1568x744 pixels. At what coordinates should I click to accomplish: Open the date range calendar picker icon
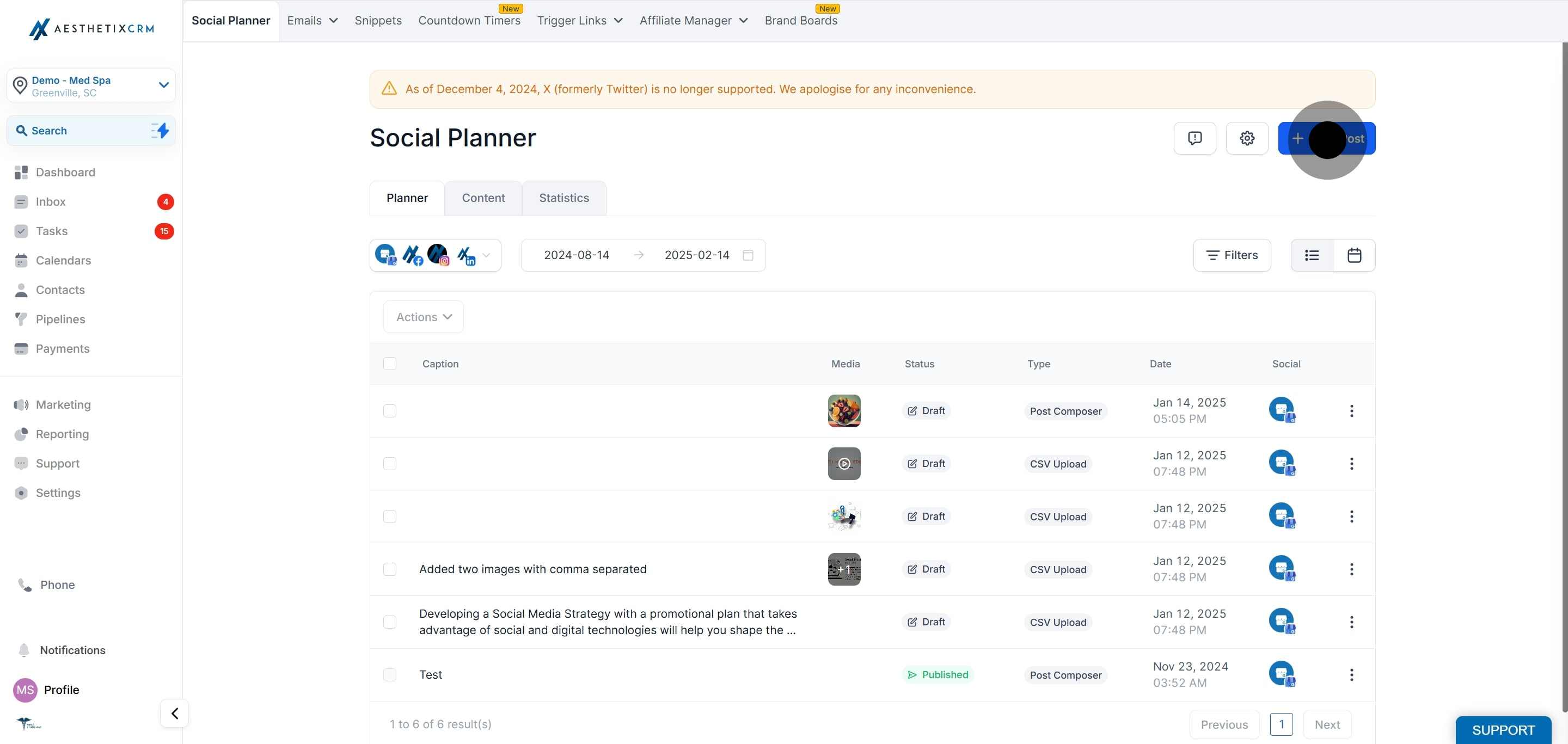(748, 255)
